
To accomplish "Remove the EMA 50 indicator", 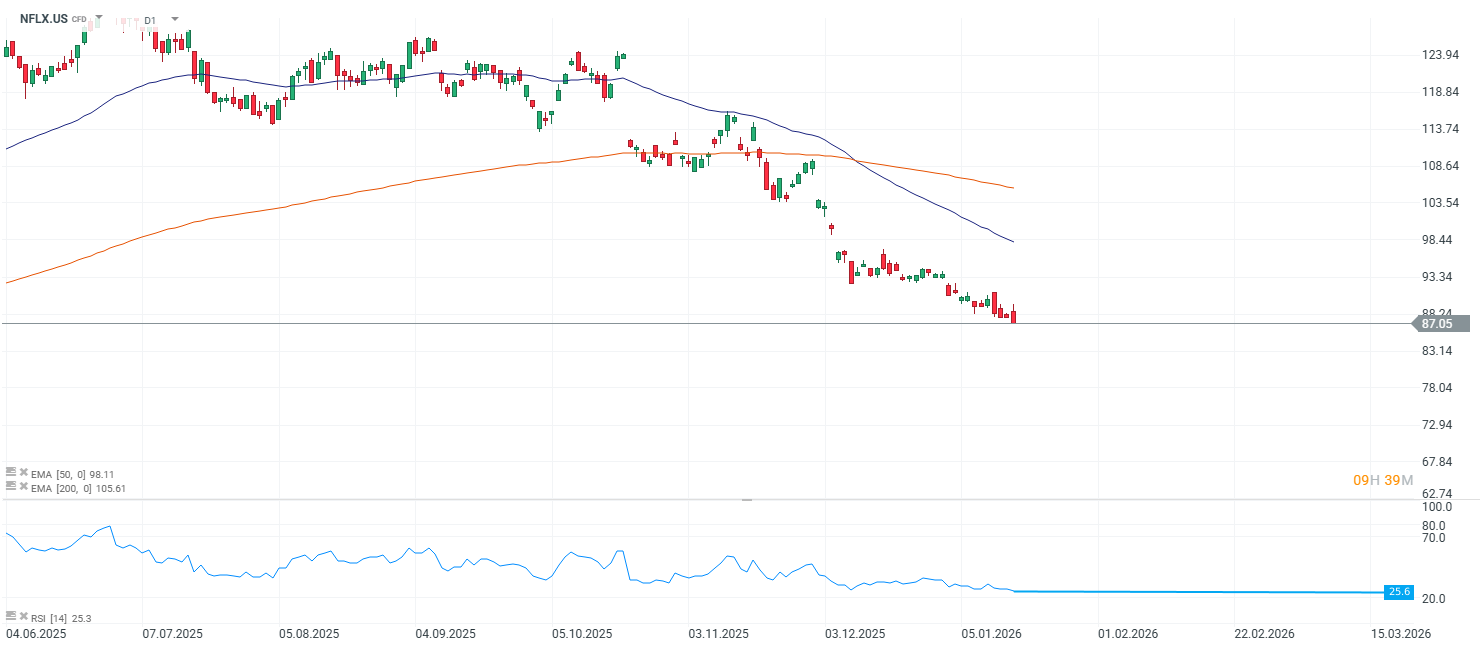I will click(23, 472).
